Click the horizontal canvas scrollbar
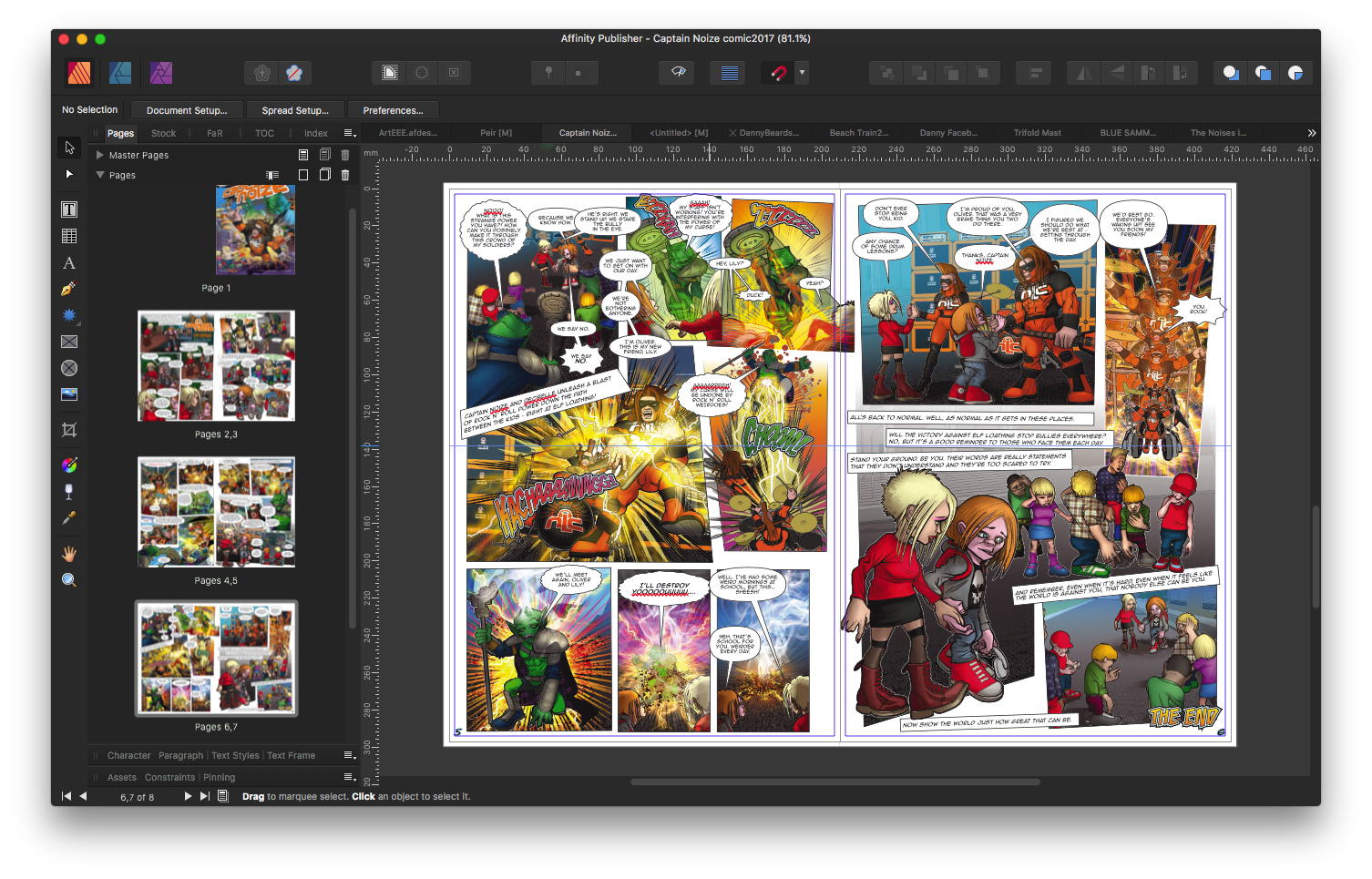Viewport: 1372px width, 879px height. coord(834,782)
